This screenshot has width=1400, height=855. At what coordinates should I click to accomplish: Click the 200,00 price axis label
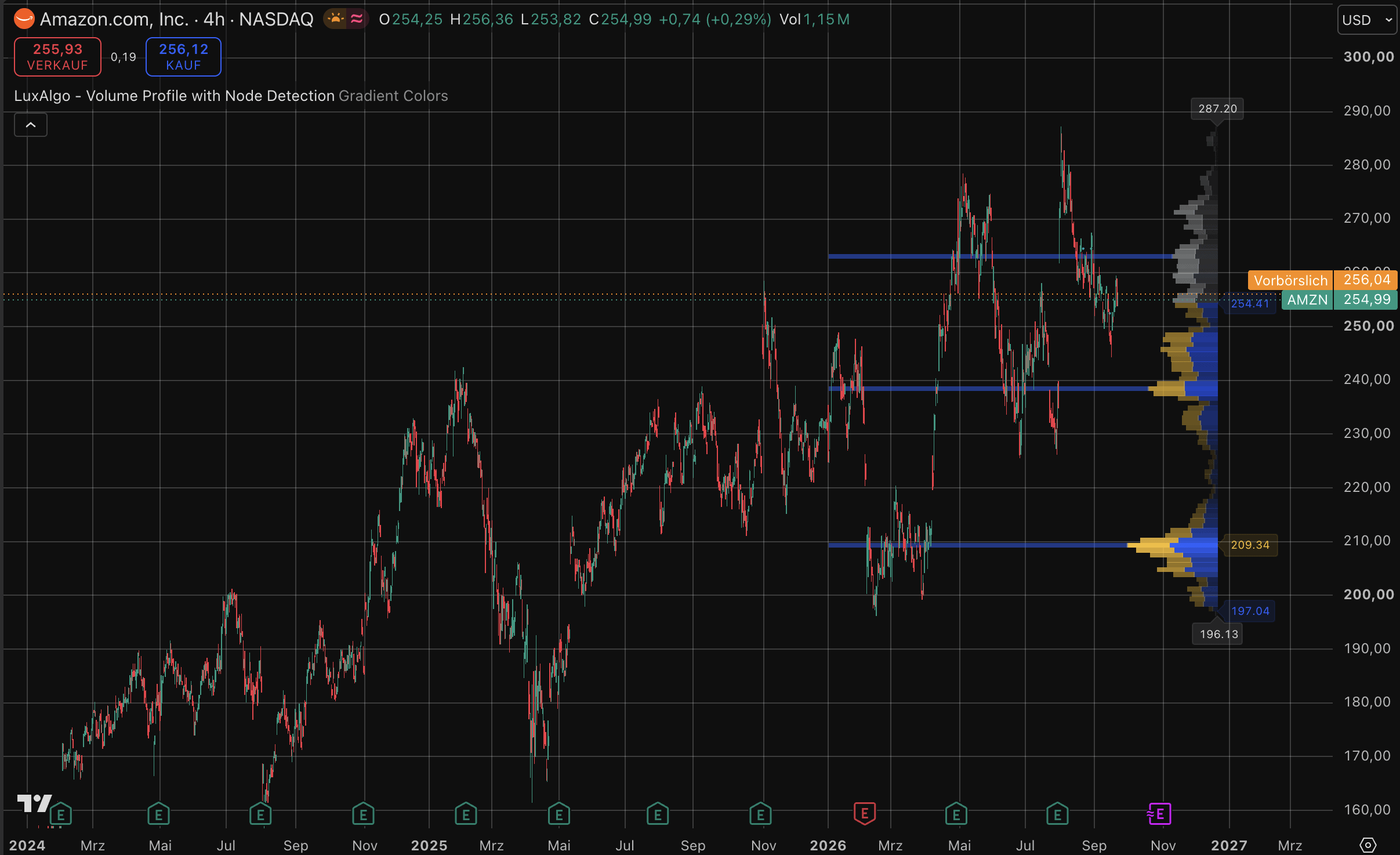1369,595
